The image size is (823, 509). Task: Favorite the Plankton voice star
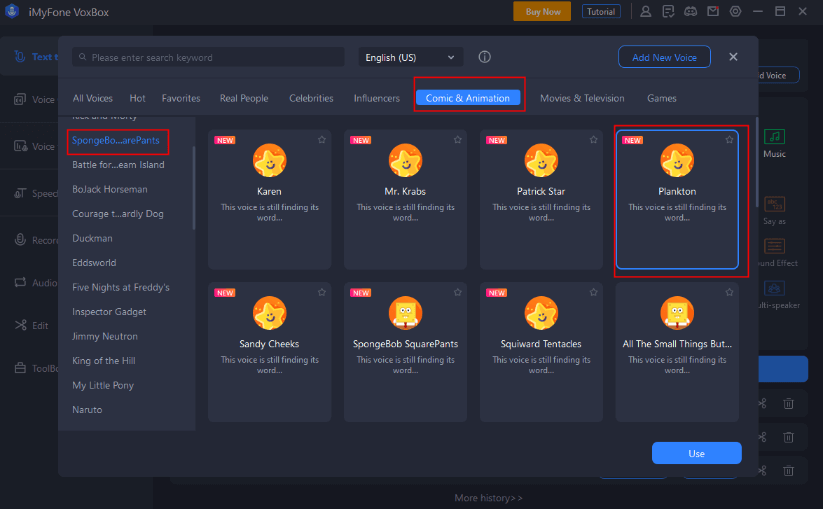[x=729, y=140]
